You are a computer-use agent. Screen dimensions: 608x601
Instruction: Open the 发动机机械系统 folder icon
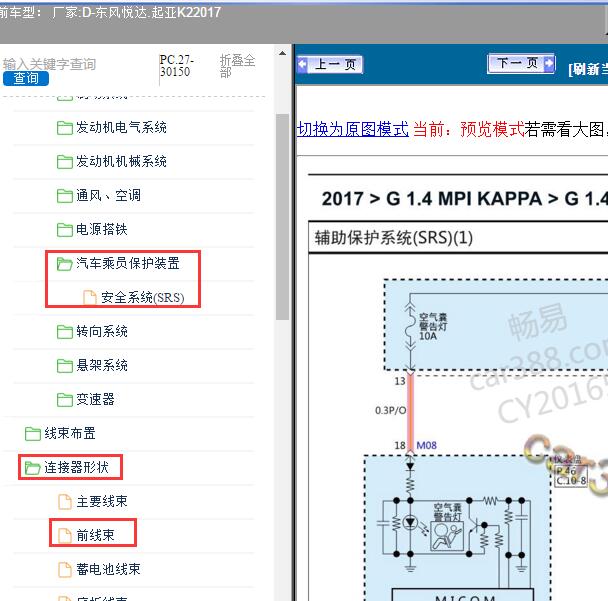click(64, 162)
